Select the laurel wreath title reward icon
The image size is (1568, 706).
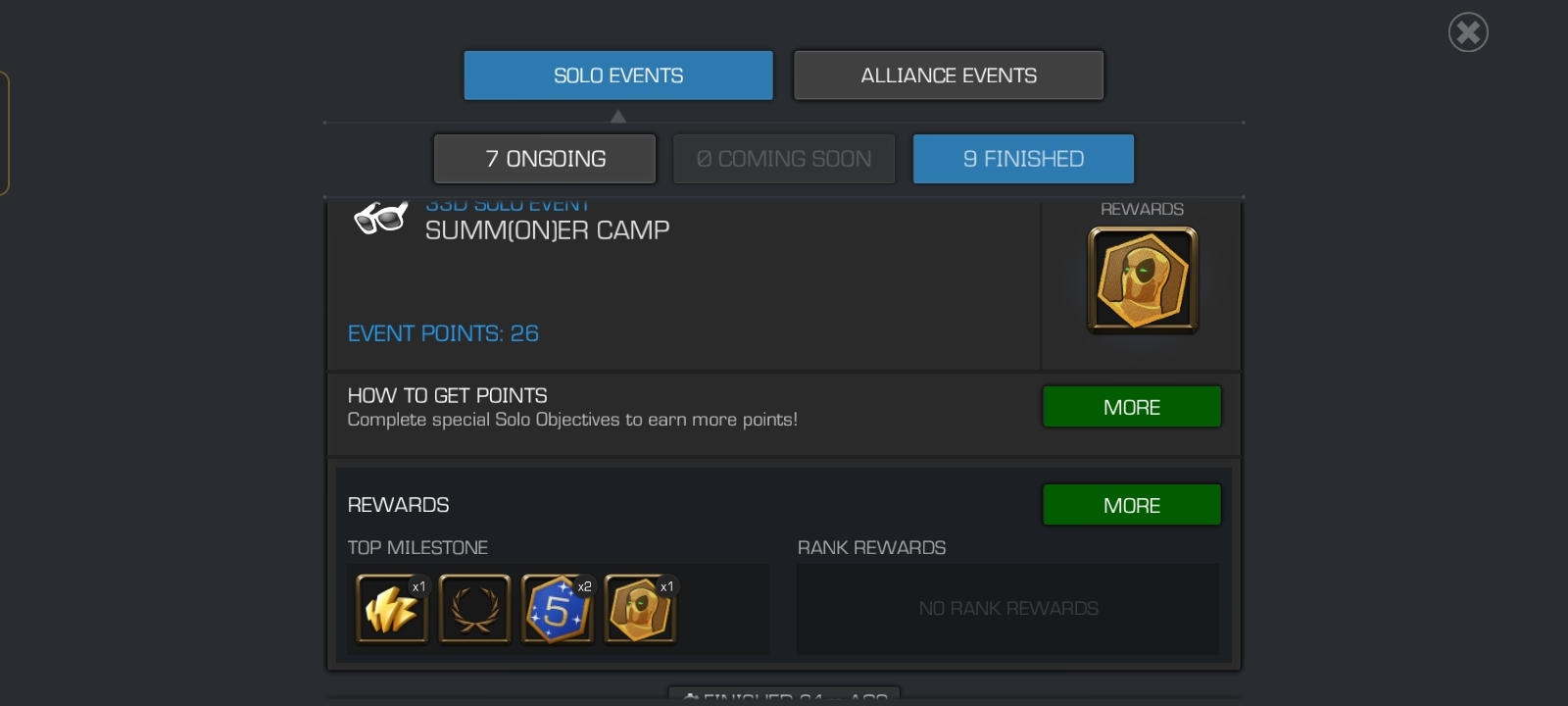pyautogui.click(x=475, y=609)
